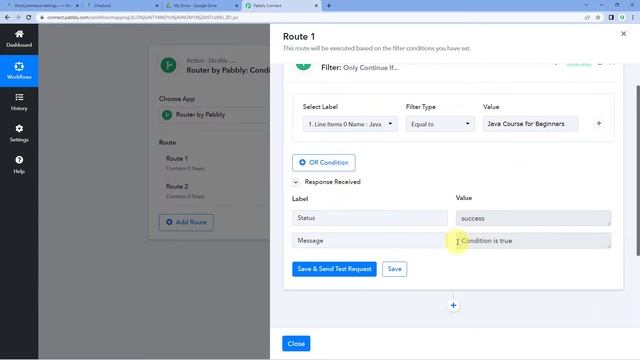Screen dimensions: 640x360
Task: Click the Condition is true value field
Action: pyautogui.click(x=533, y=241)
